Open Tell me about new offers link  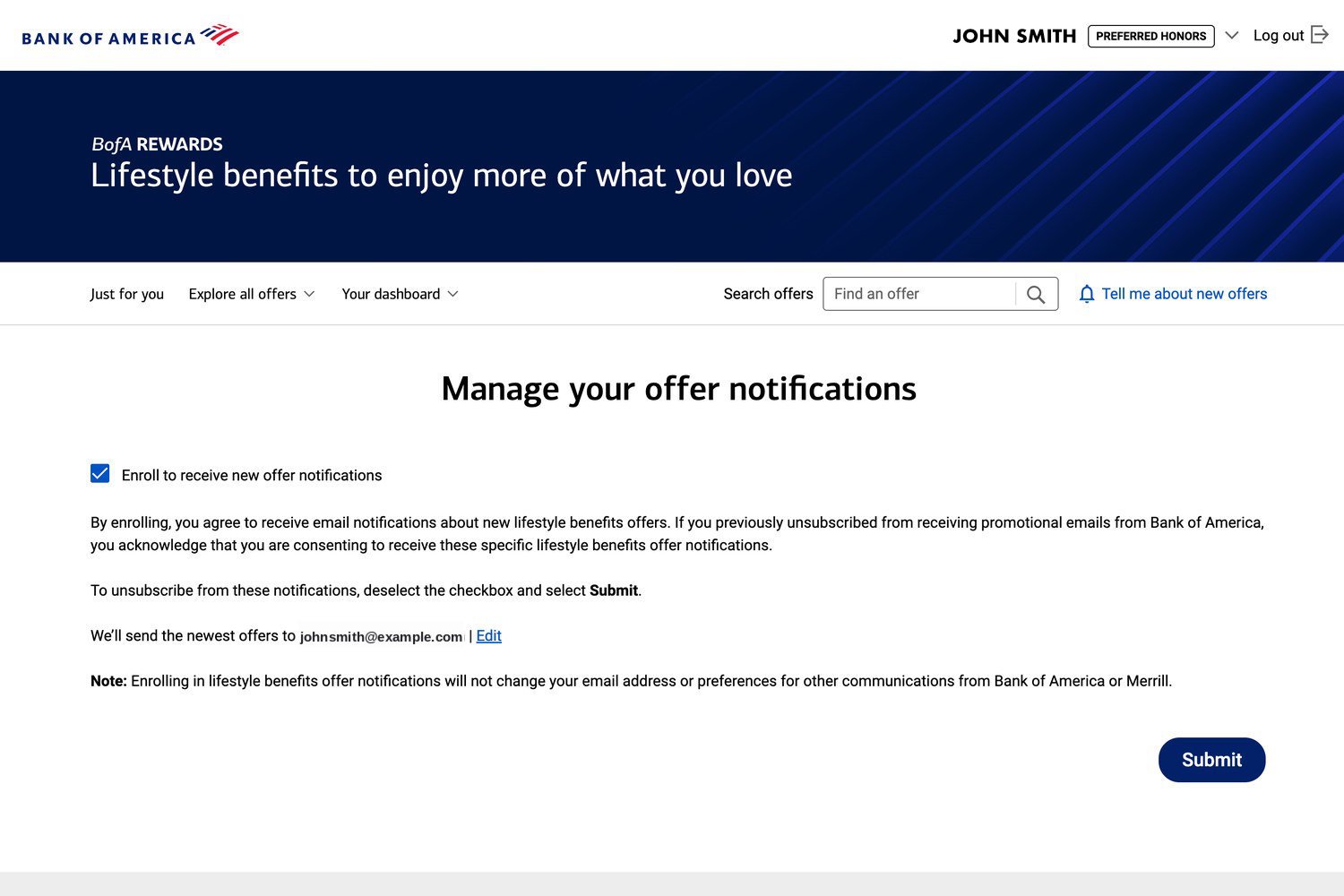point(1184,294)
